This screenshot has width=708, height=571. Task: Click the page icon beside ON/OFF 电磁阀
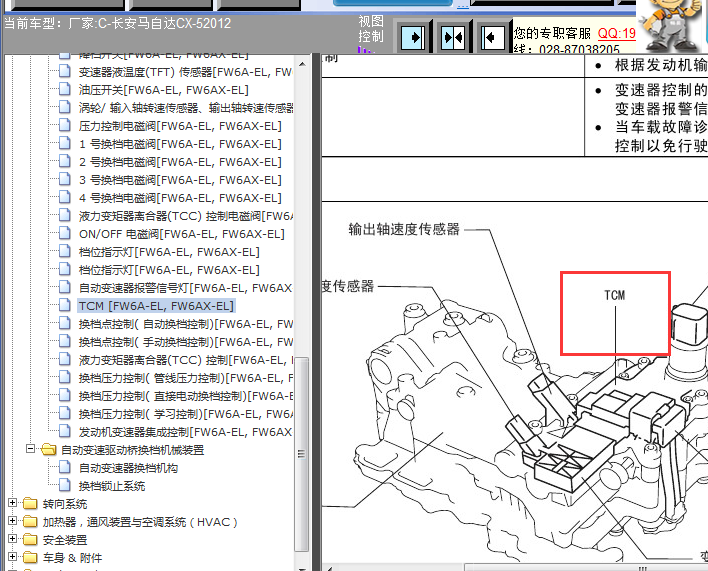tap(65, 233)
